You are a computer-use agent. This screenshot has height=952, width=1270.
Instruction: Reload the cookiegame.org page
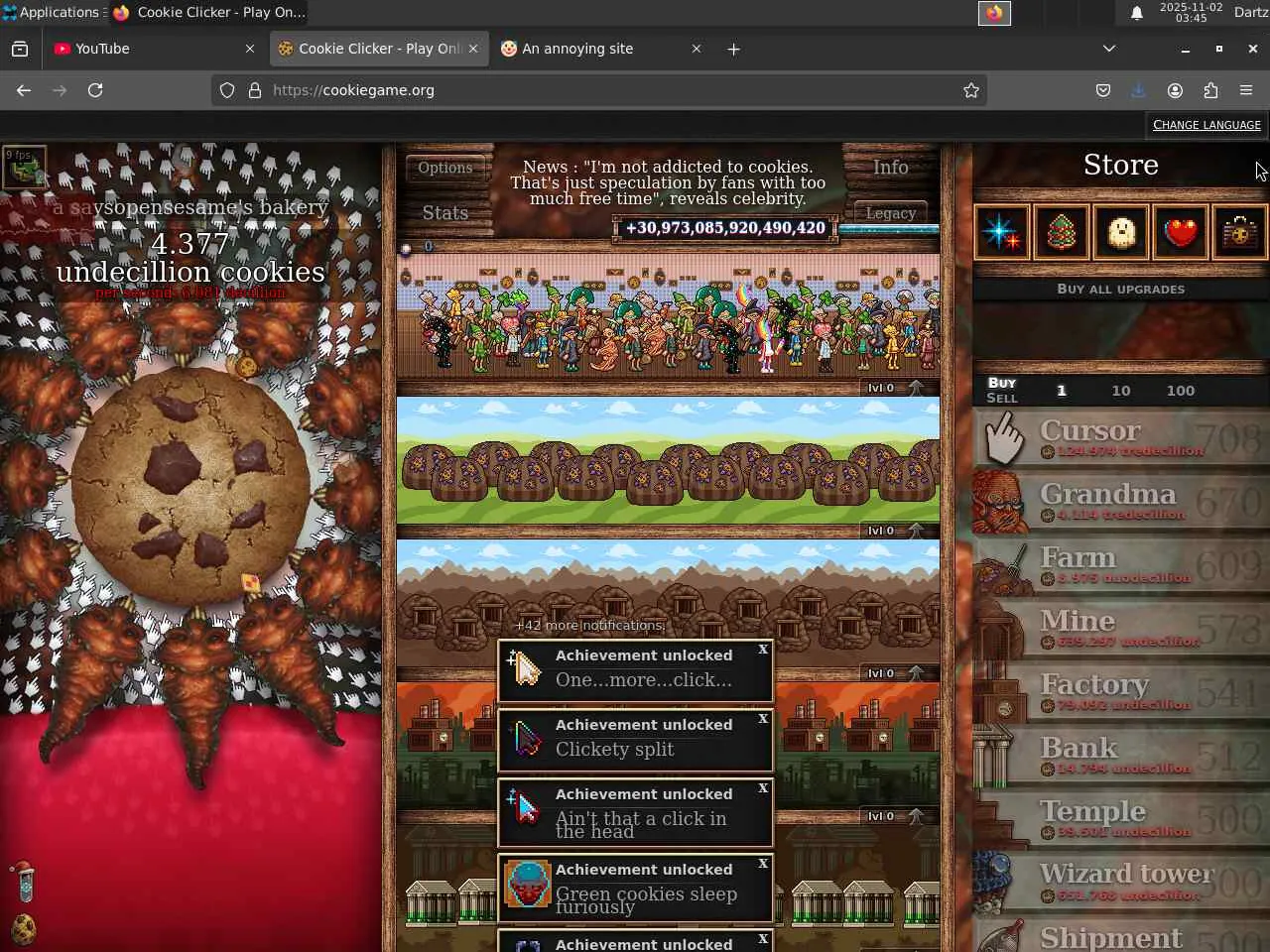pyautogui.click(x=95, y=90)
